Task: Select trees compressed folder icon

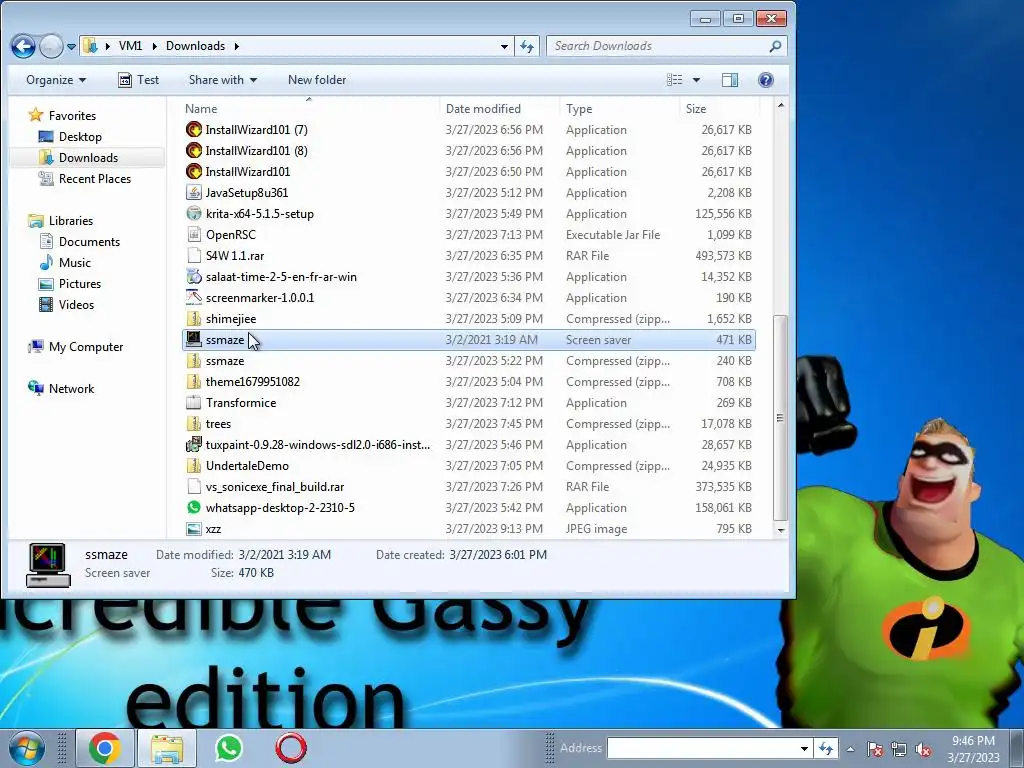Action: tap(194, 423)
